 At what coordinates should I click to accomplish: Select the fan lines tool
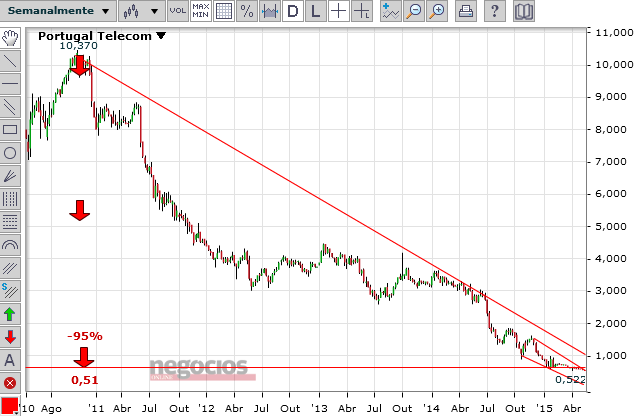10,176
